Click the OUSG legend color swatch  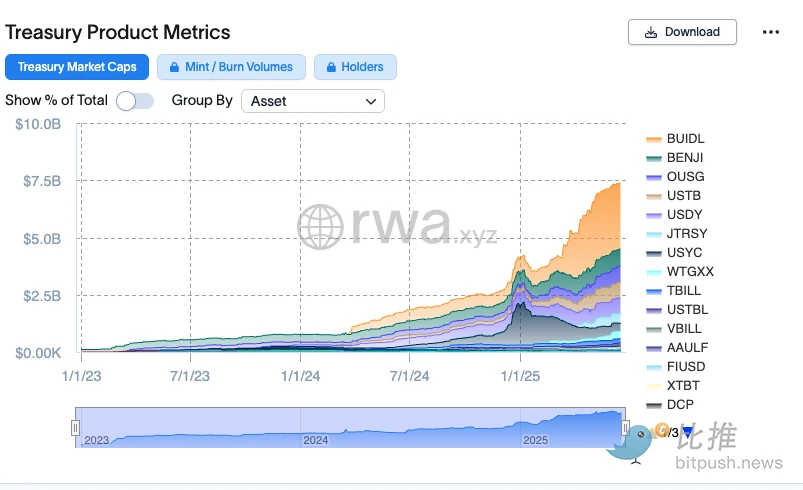coord(654,177)
